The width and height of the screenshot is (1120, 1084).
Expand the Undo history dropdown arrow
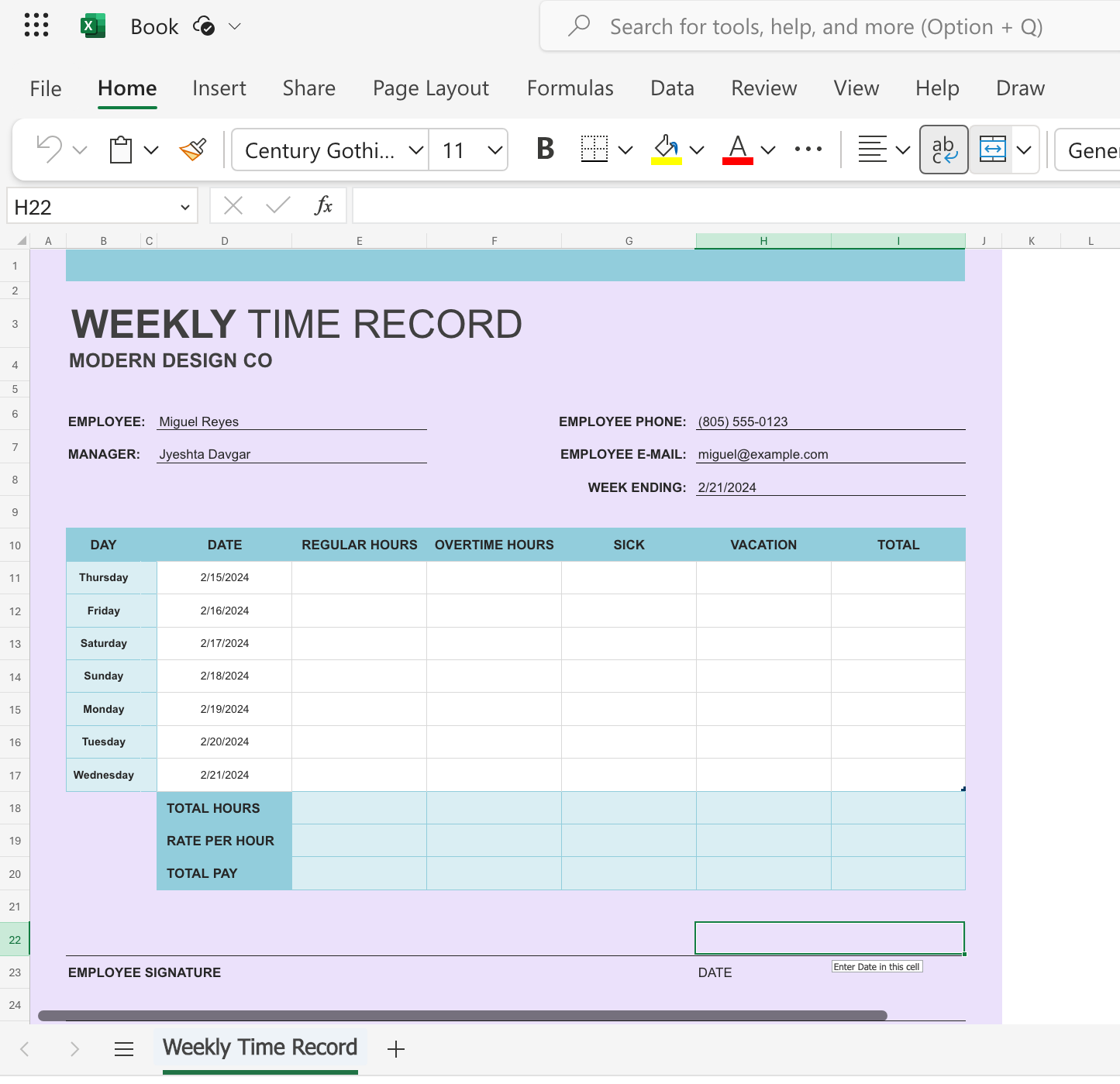(80, 150)
